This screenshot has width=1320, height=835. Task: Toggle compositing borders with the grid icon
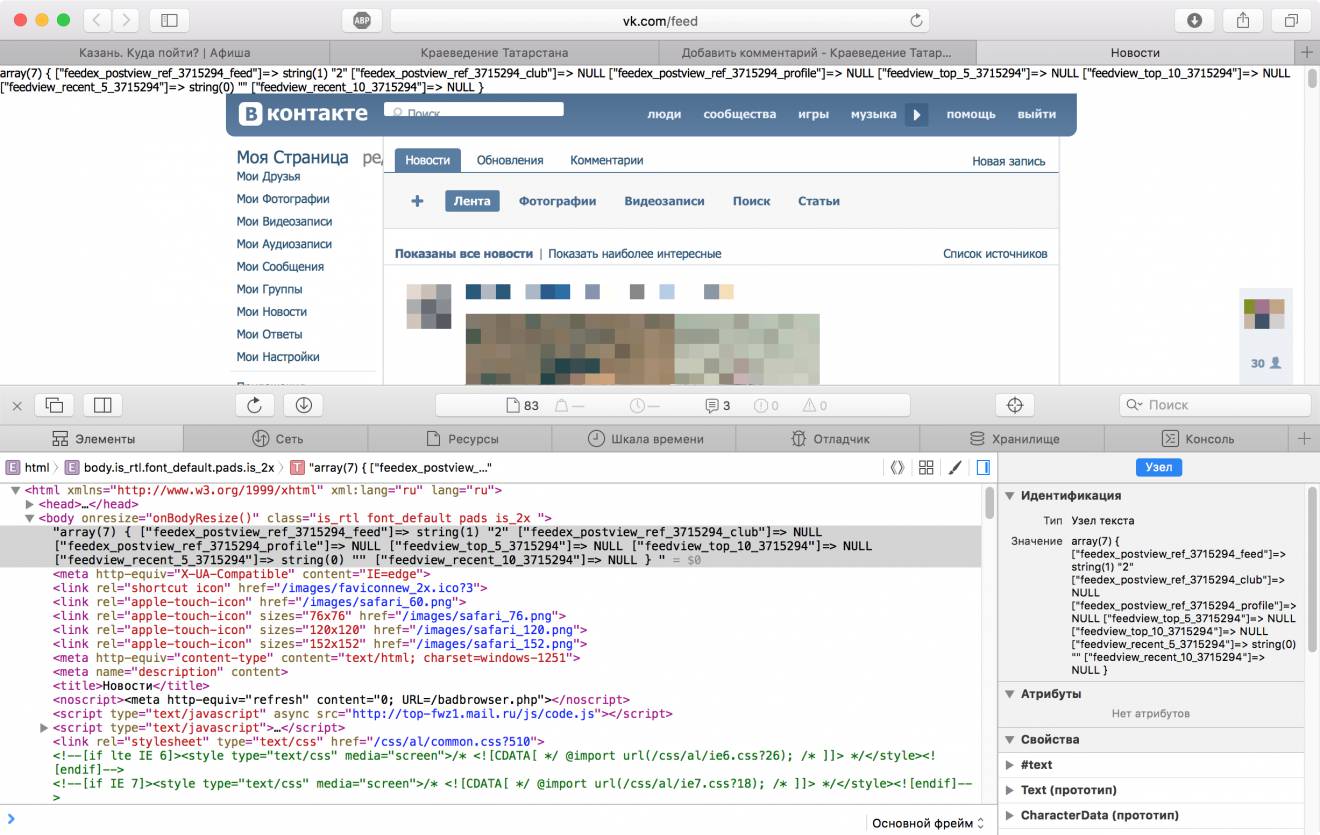926,467
